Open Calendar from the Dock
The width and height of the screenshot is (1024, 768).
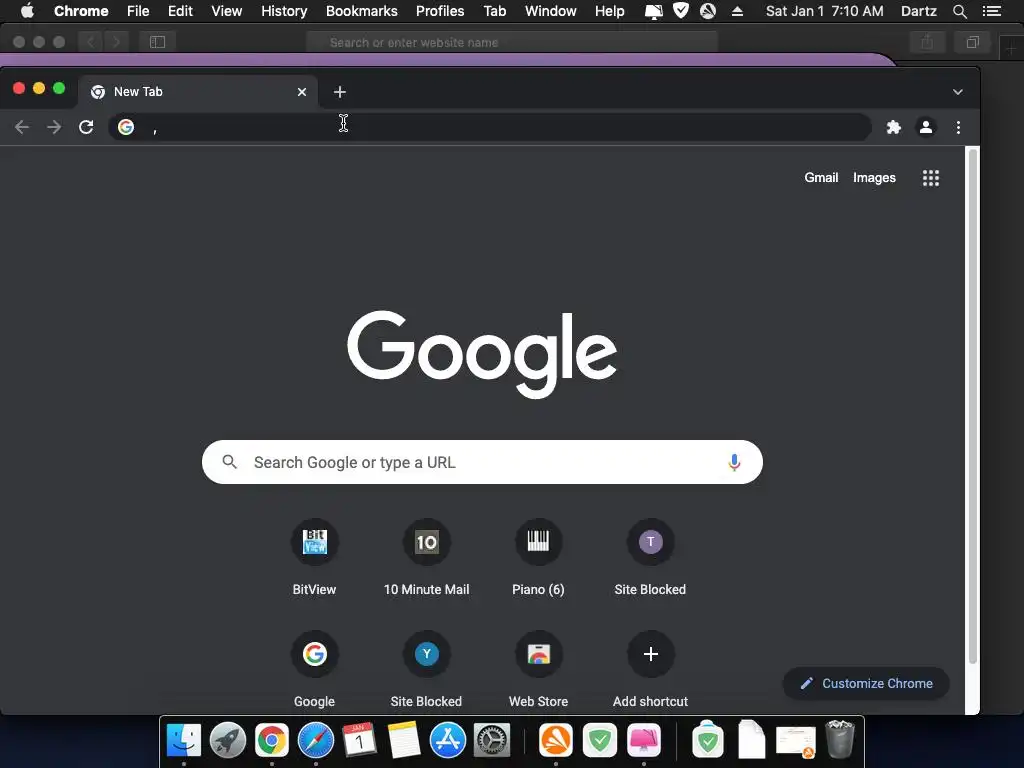tap(359, 741)
